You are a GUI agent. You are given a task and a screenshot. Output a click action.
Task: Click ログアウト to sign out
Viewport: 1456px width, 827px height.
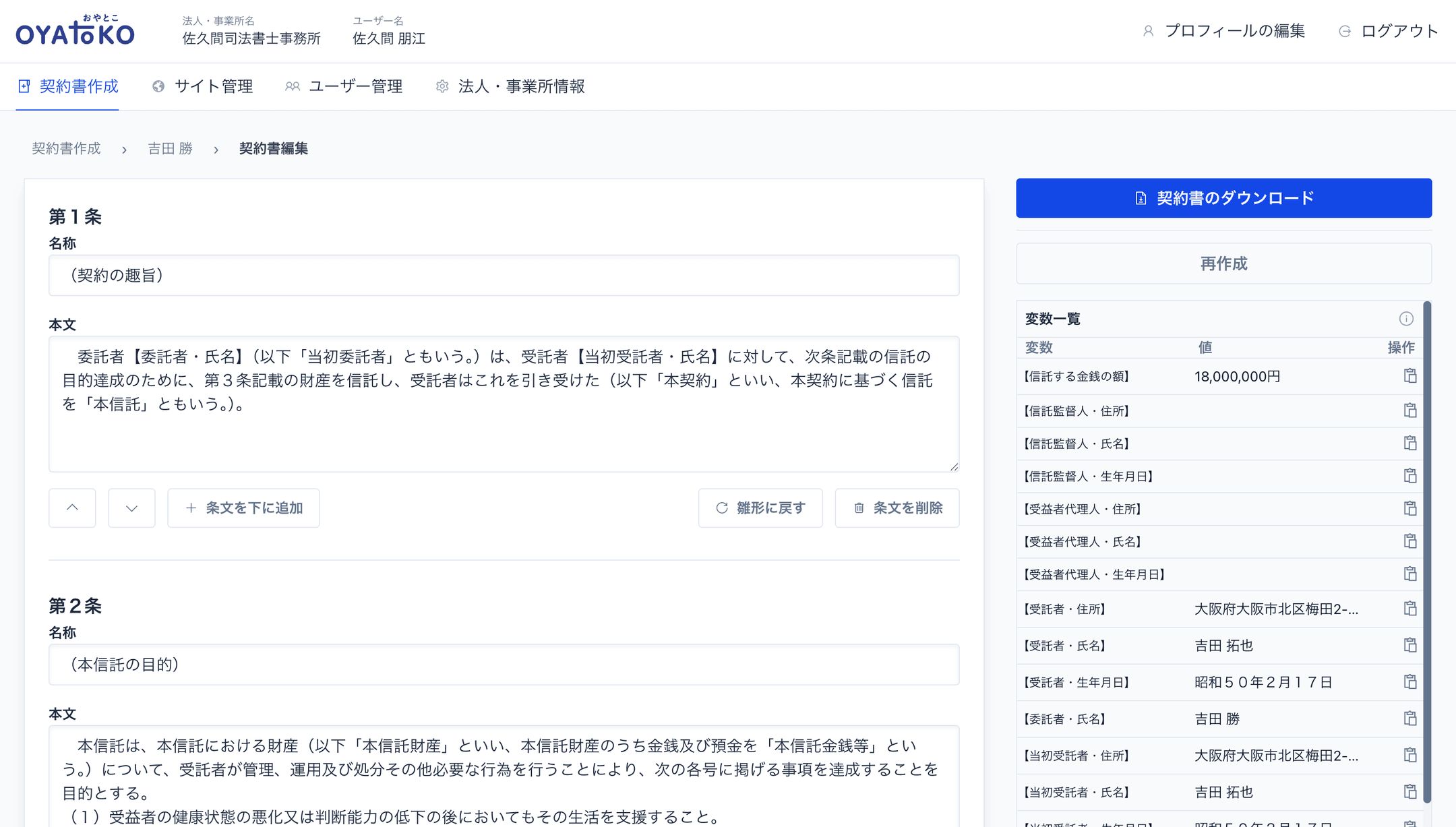[1388, 31]
